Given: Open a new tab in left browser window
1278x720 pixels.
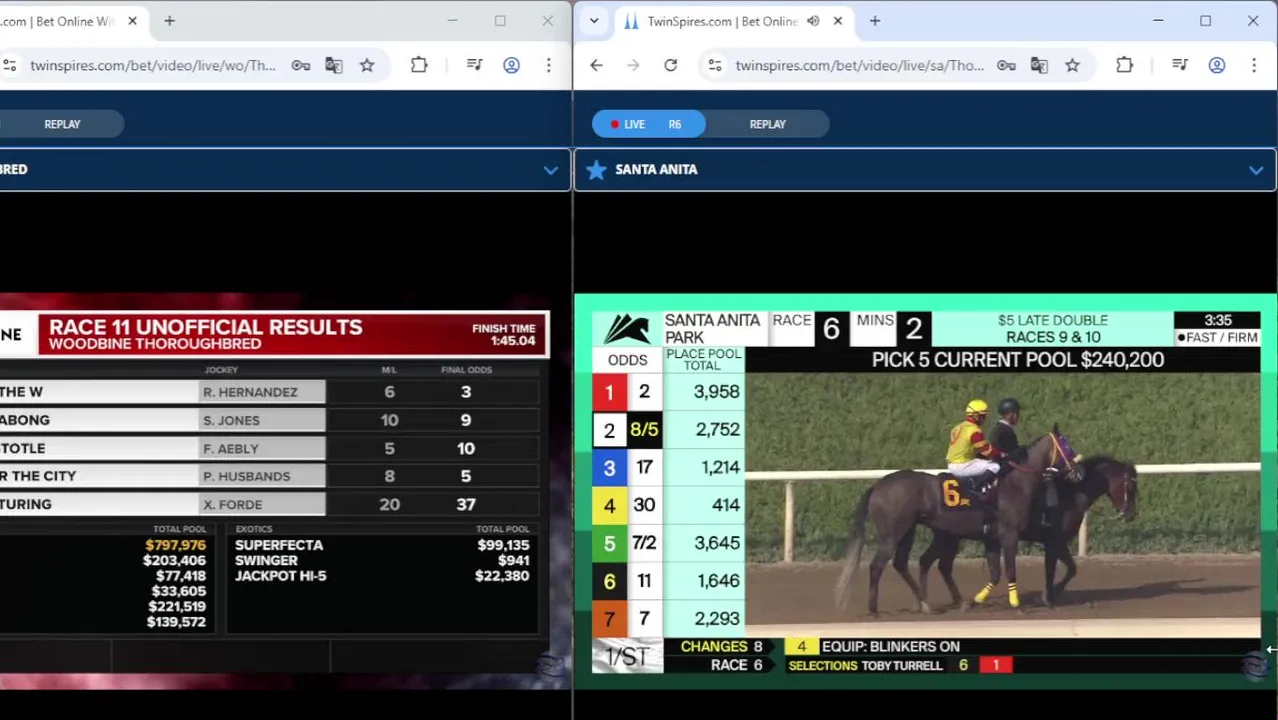Looking at the screenshot, I should pos(169,21).
